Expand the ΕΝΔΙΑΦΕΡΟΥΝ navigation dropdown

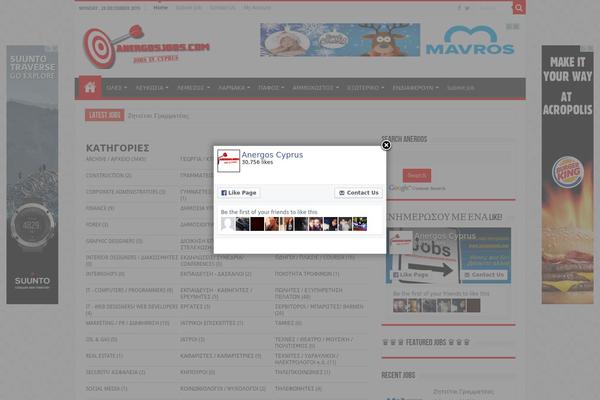[x=416, y=88]
